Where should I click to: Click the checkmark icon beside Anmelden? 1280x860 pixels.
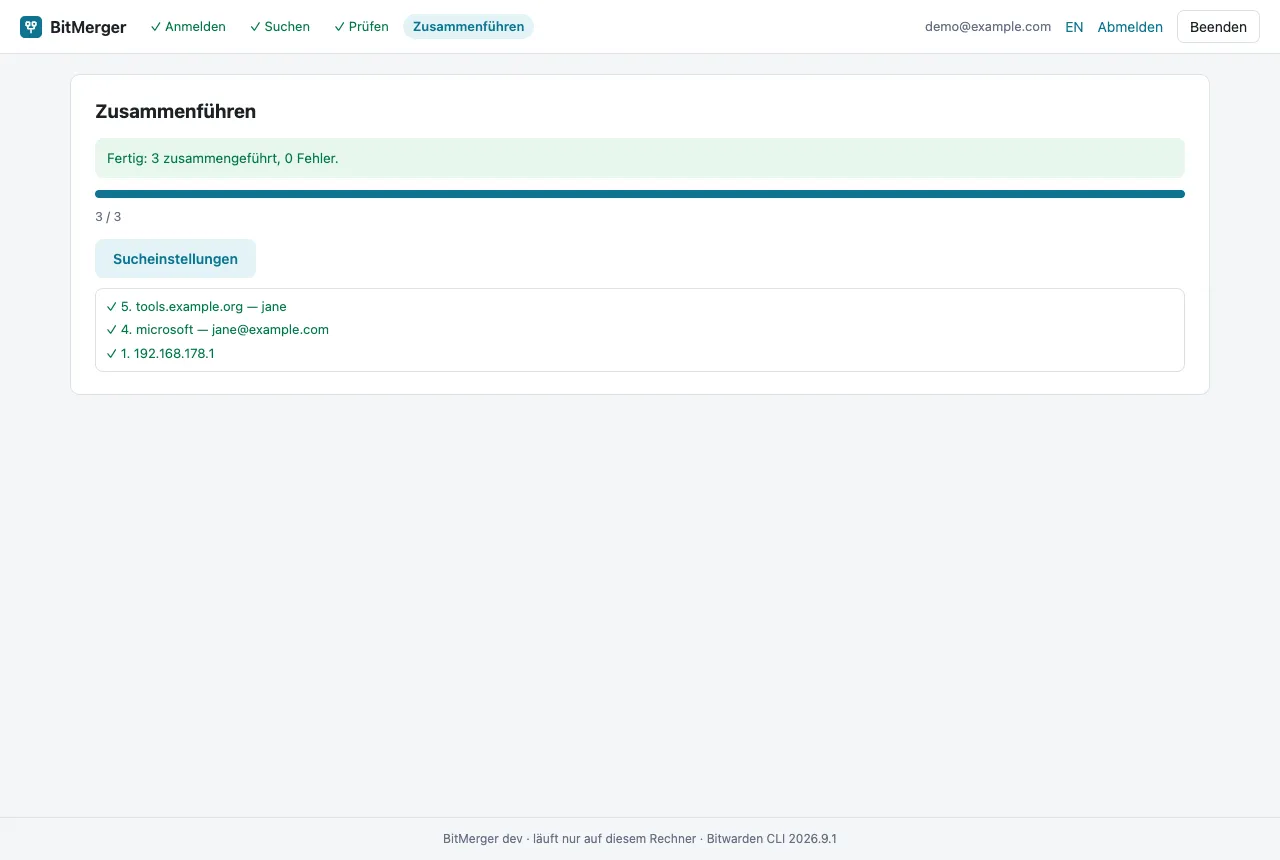click(x=156, y=27)
